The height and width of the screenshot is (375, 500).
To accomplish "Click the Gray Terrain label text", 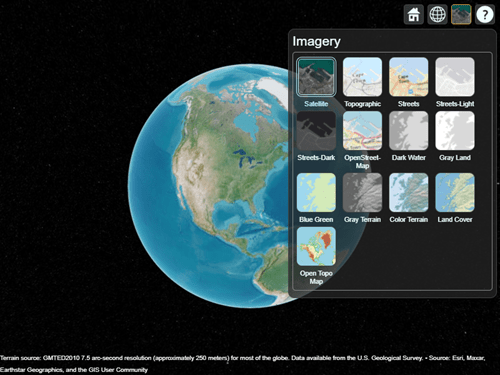I will [x=362, y=219].
